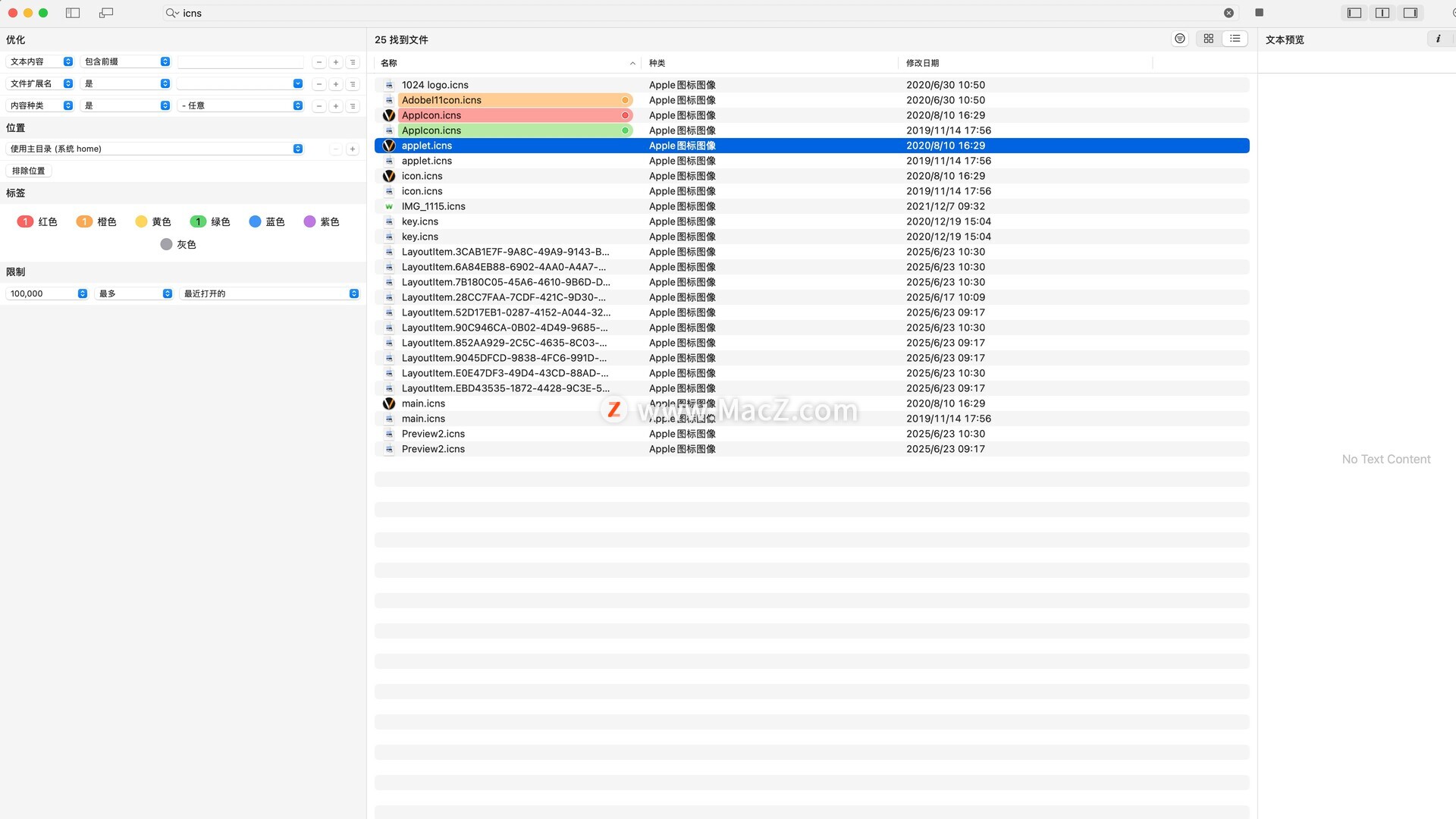Select the orange-tagged AdobeI11con.icns row
This screenshot has height=819, width=1456.
(x=811, y=100)
